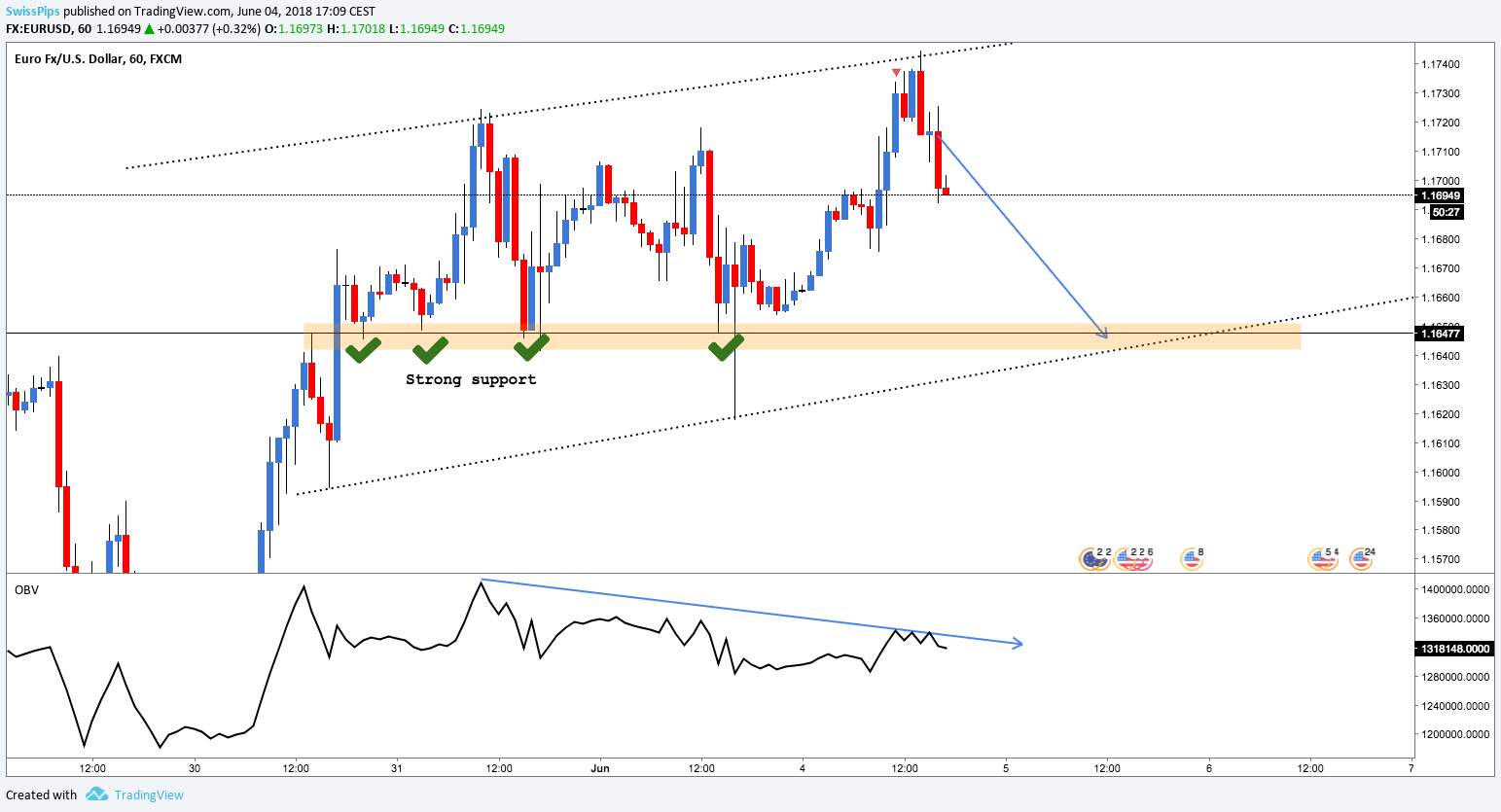The width and height of the screenshot is (1501, 812).
Task: Click the Euro Fx/U.S. Dollar chart title
Action: pyautogui.click(x=98, y=58)
